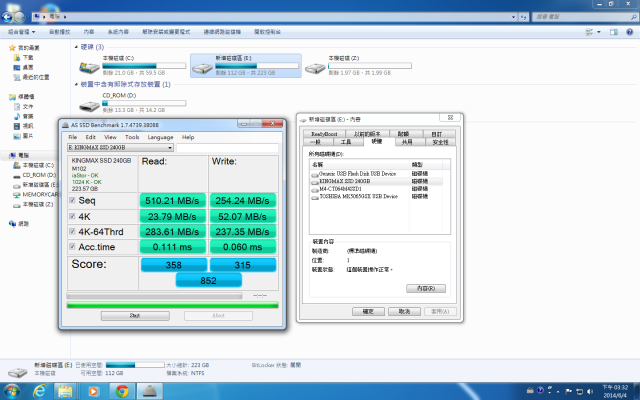Open the Explorer help question mark icon
The height and width of the screenshot is (400, 640).
pos(630,32)
